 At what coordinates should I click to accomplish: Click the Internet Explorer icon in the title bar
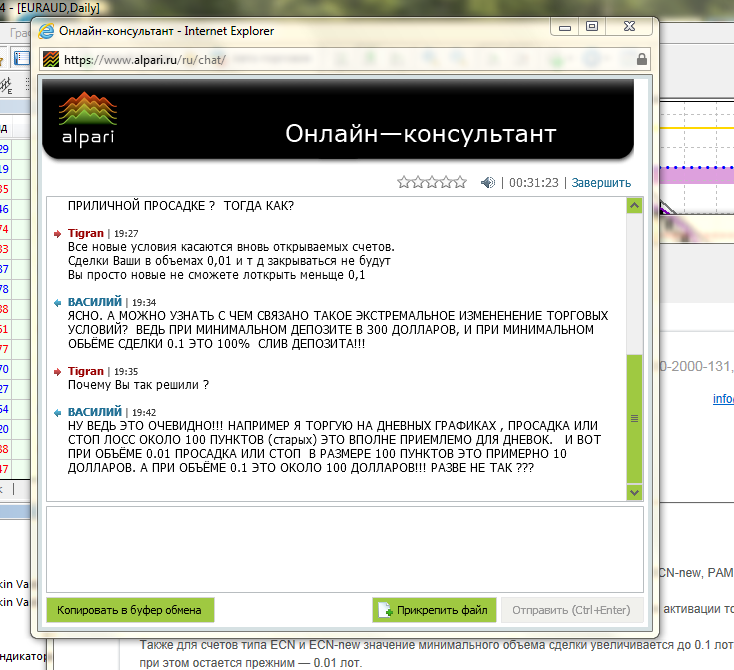[x=46, y=31]
